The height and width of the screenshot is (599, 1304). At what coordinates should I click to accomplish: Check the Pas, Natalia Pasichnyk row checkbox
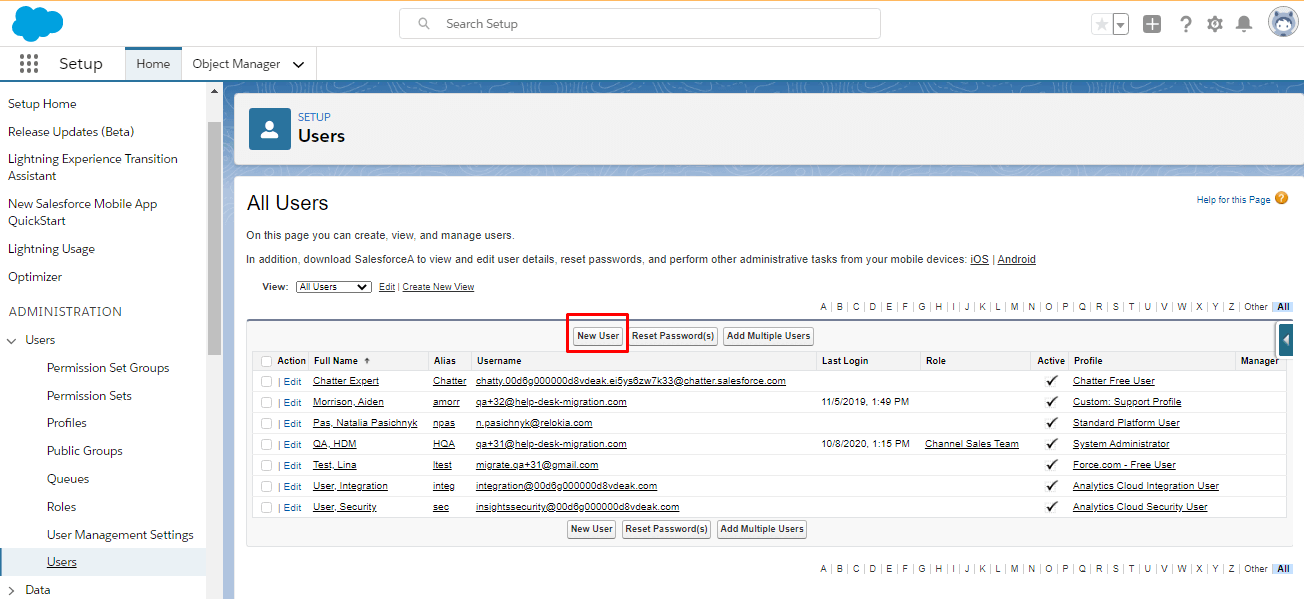click(266, 423)
